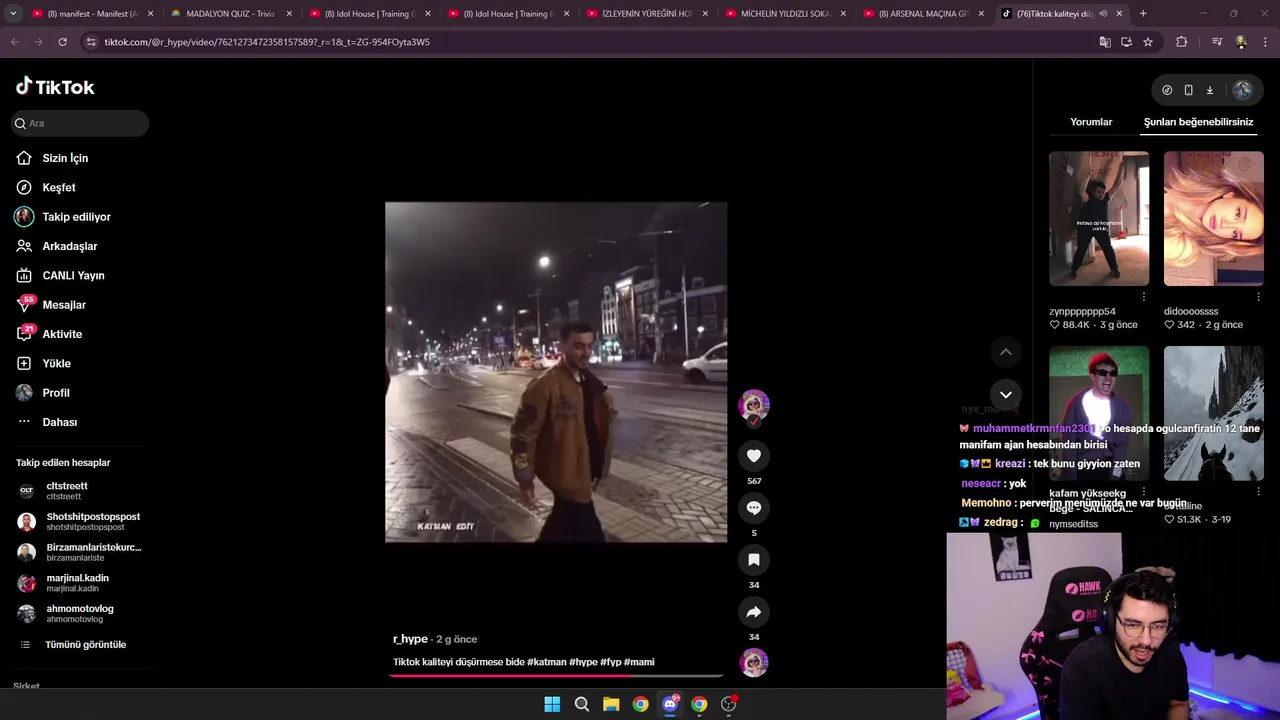Seek on the video progress bar
The image size is (1280, 720).
(556, 676)
